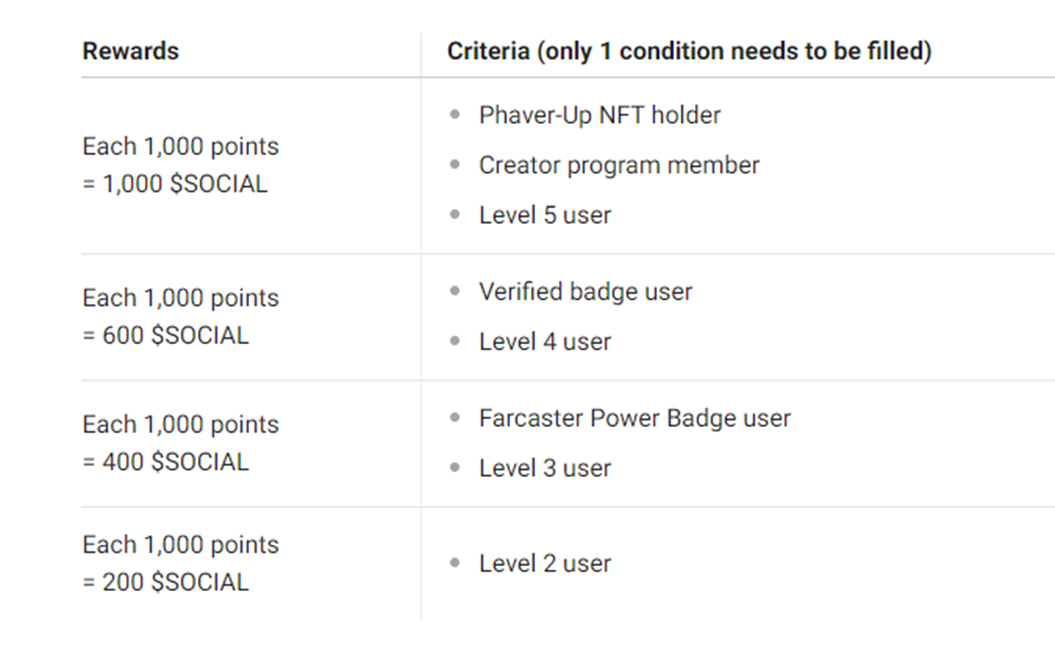Click the Criteria column header text
This screenshot has height=653, width=1055.
(689, 51)
